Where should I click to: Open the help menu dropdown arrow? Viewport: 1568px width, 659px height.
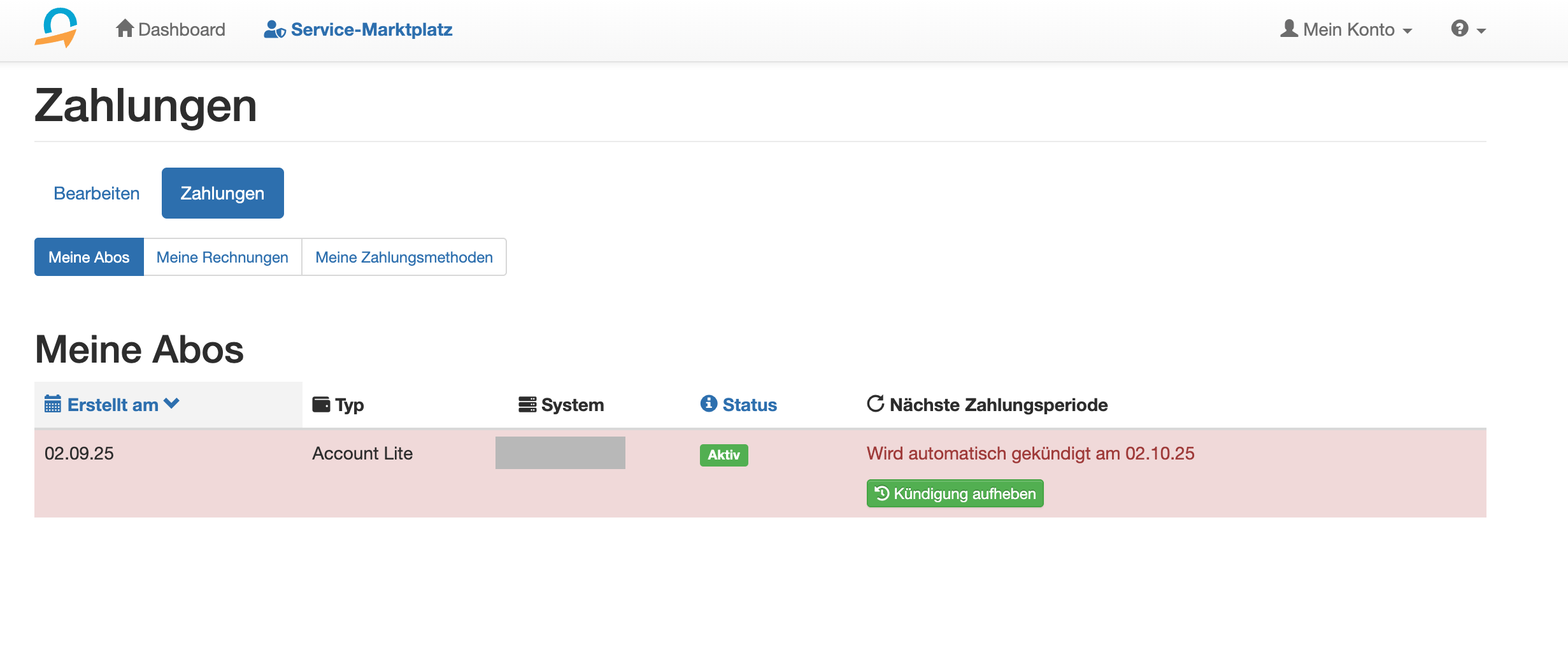pos(1481,31)
